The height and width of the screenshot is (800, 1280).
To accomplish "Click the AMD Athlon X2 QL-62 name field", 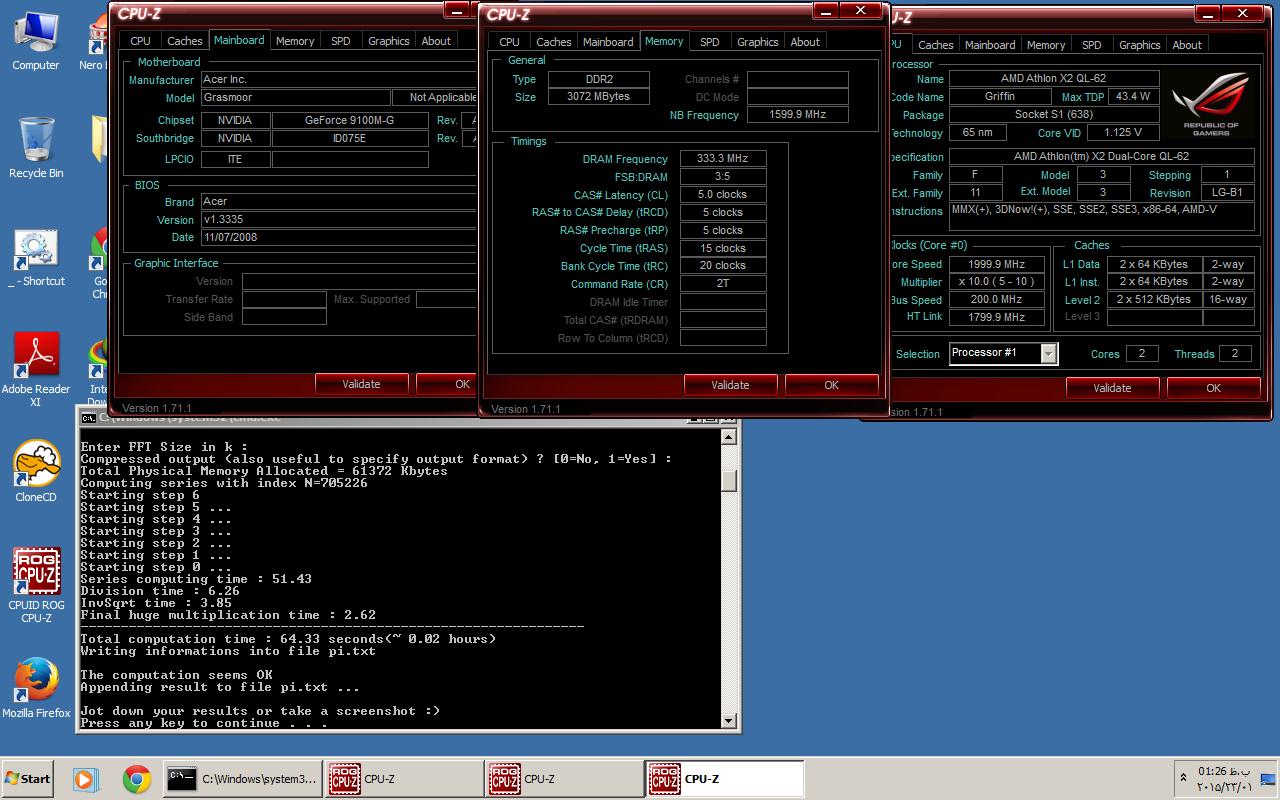I will 1053,78.
